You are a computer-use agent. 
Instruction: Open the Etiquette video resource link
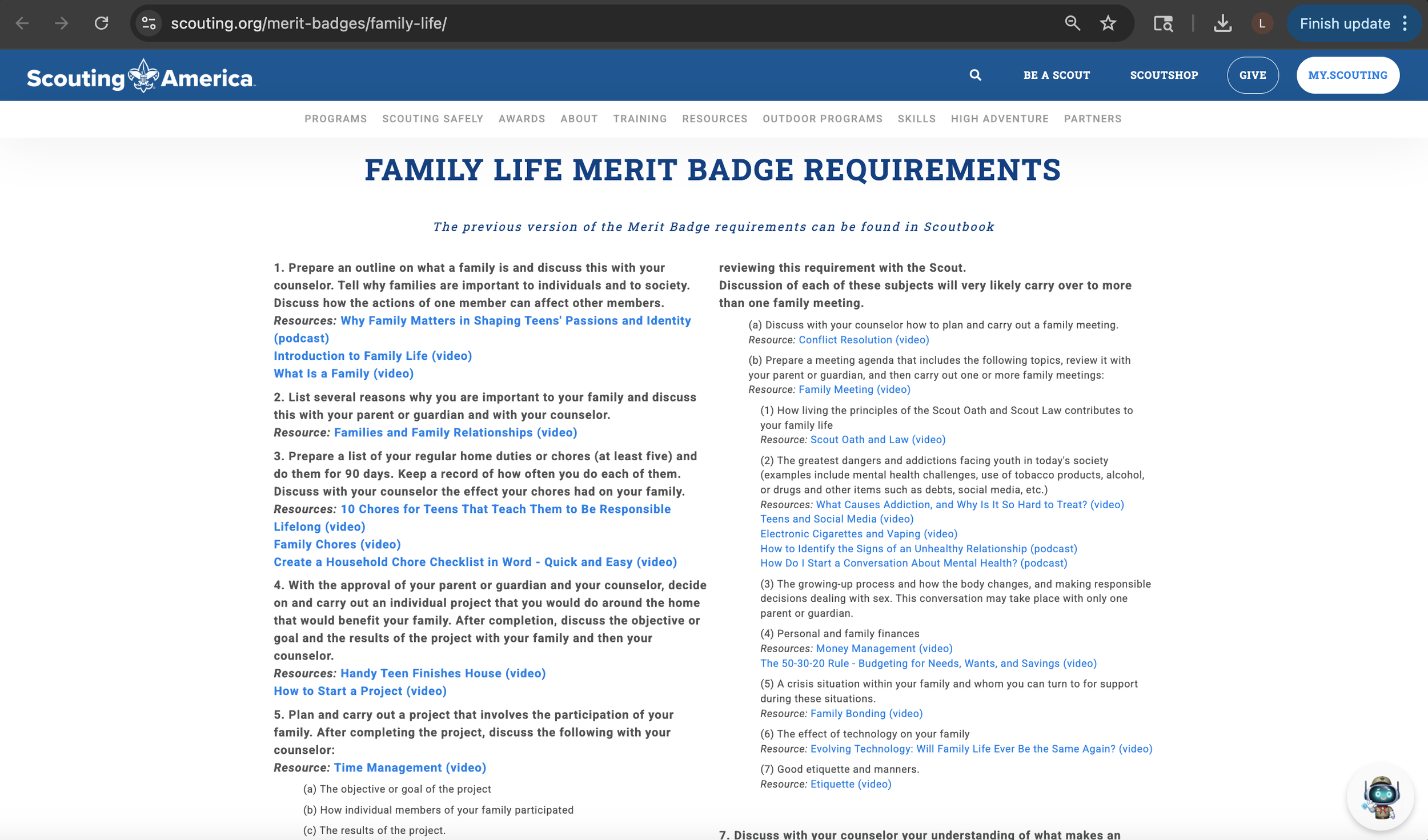click(850, 784)
